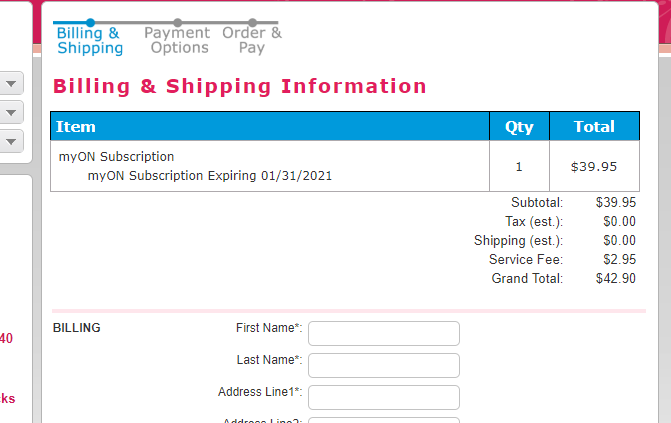Screen dimensions: 671x423
Task: Focus the First Name input field
Action: point(384,333)
